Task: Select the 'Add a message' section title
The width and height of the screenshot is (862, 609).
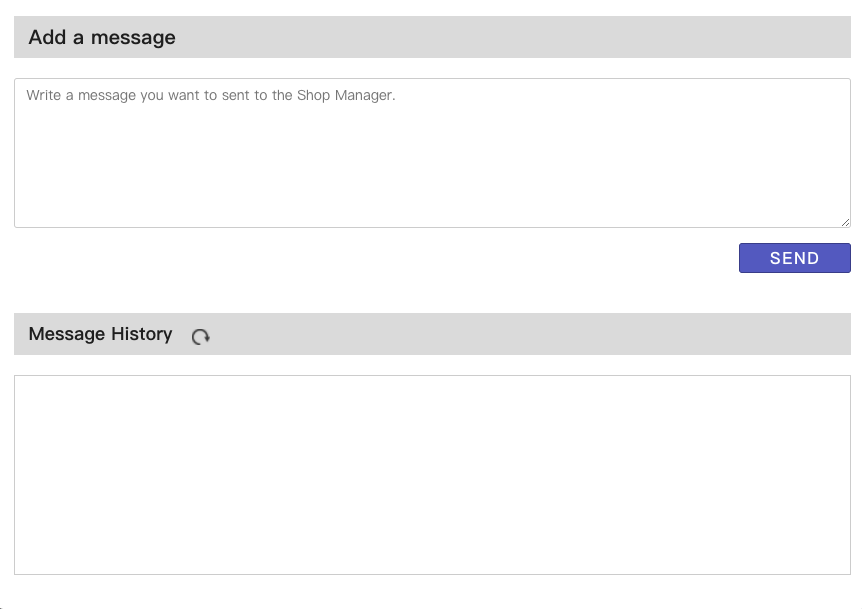Action: 102,37
